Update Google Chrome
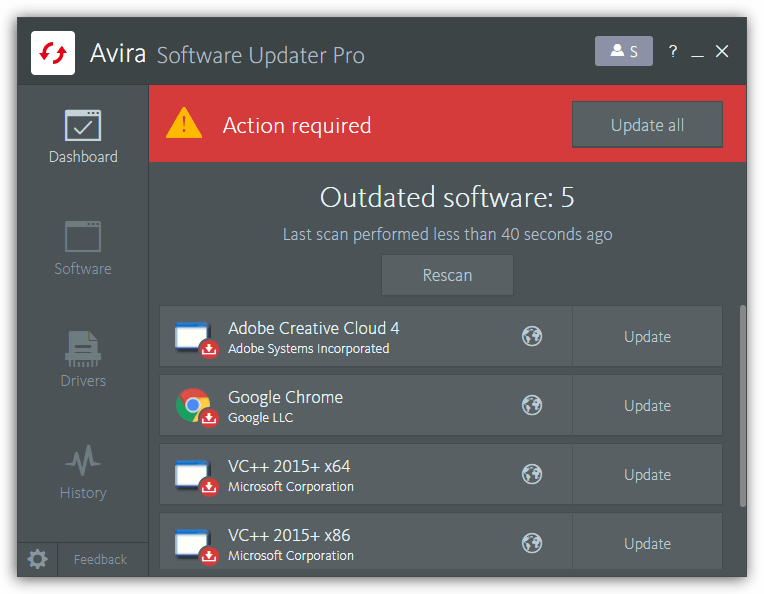Image resolution: width=764 pixels, height=594 pixels. tap(647, 406)
